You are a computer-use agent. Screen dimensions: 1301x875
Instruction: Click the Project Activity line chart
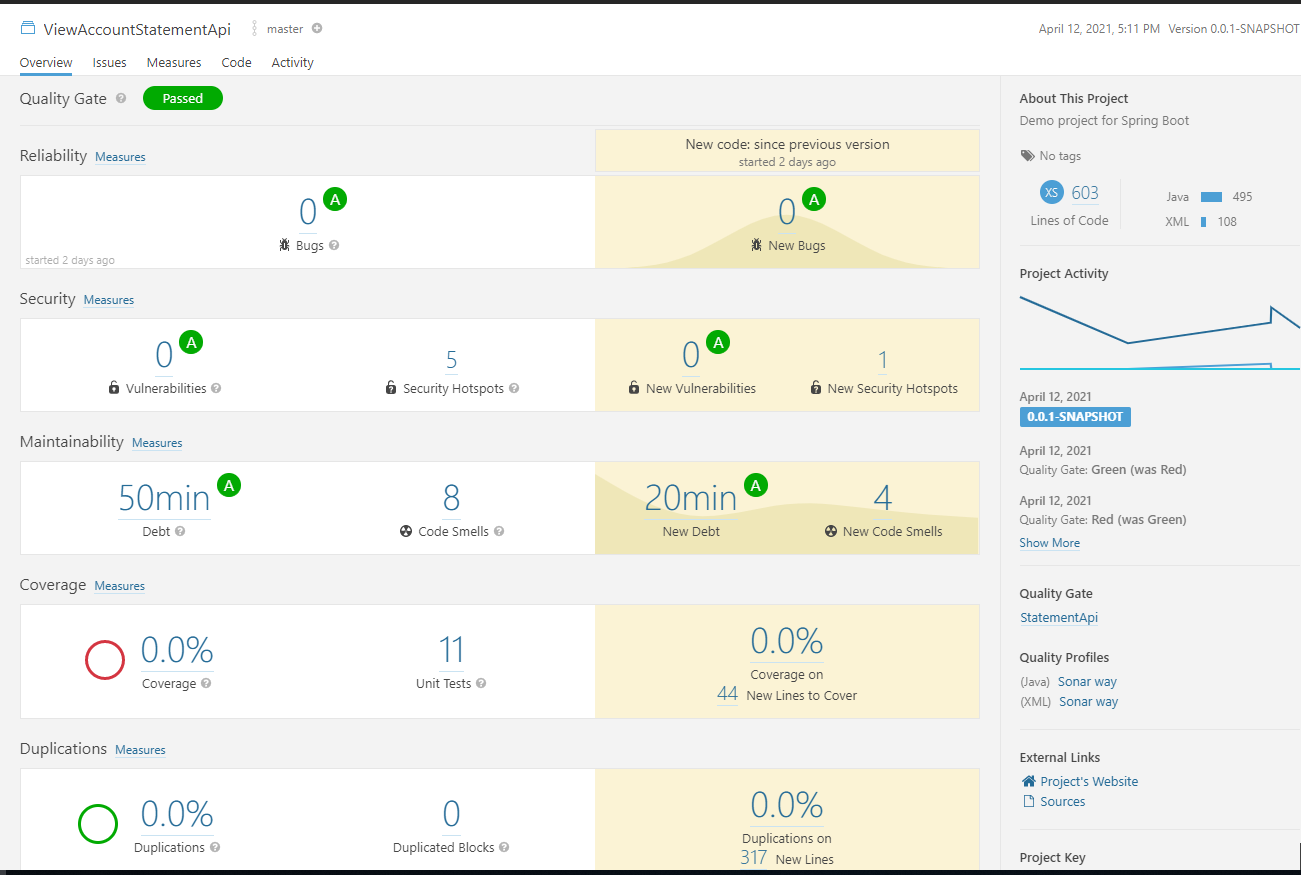1160,332
